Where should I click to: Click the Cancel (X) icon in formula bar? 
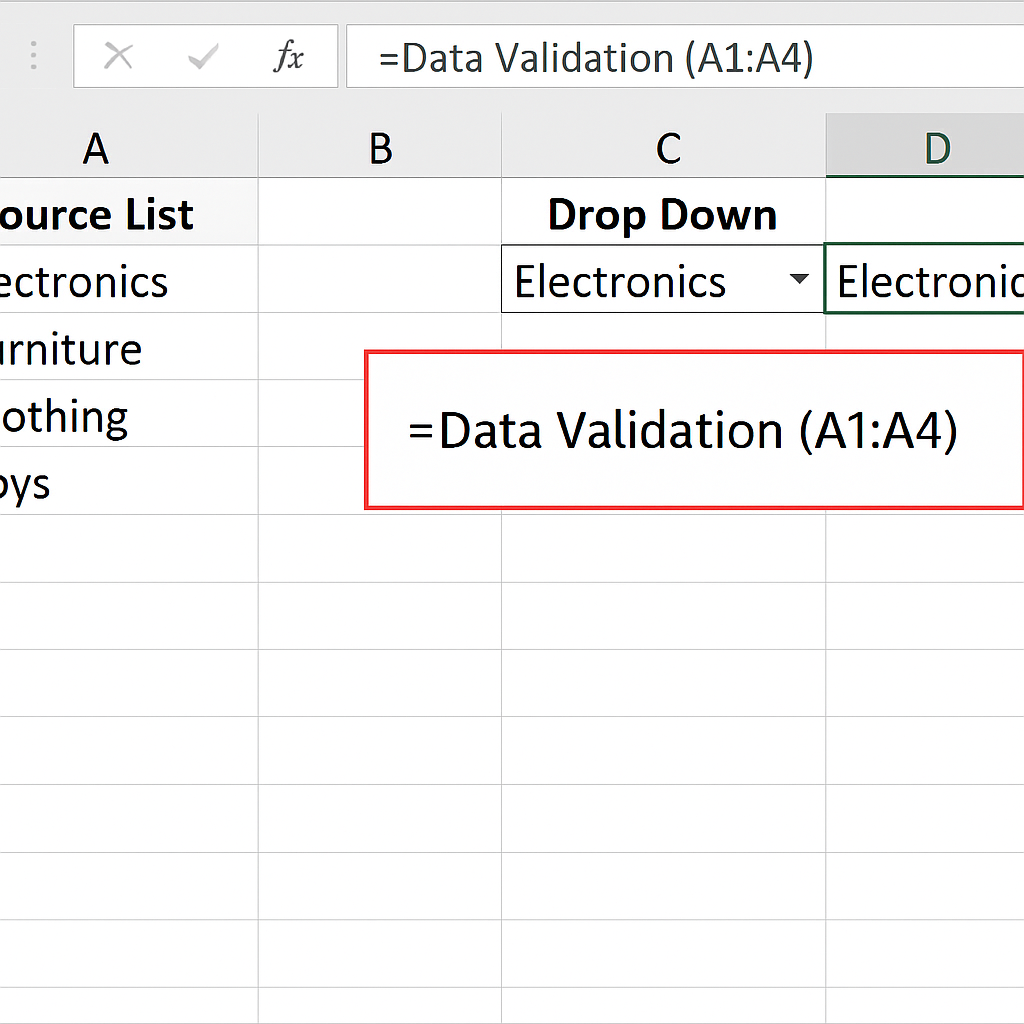[x=118, y=58]
